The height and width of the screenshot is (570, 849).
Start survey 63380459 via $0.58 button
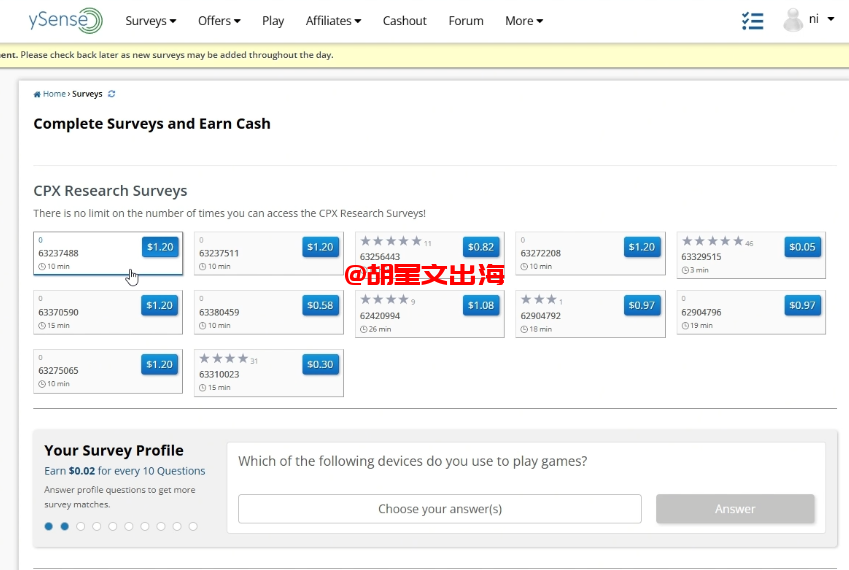coord(320,305)
